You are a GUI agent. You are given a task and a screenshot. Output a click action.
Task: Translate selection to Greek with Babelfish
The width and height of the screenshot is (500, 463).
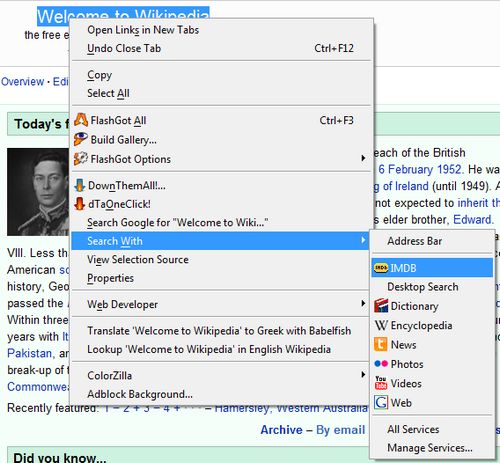221,331
